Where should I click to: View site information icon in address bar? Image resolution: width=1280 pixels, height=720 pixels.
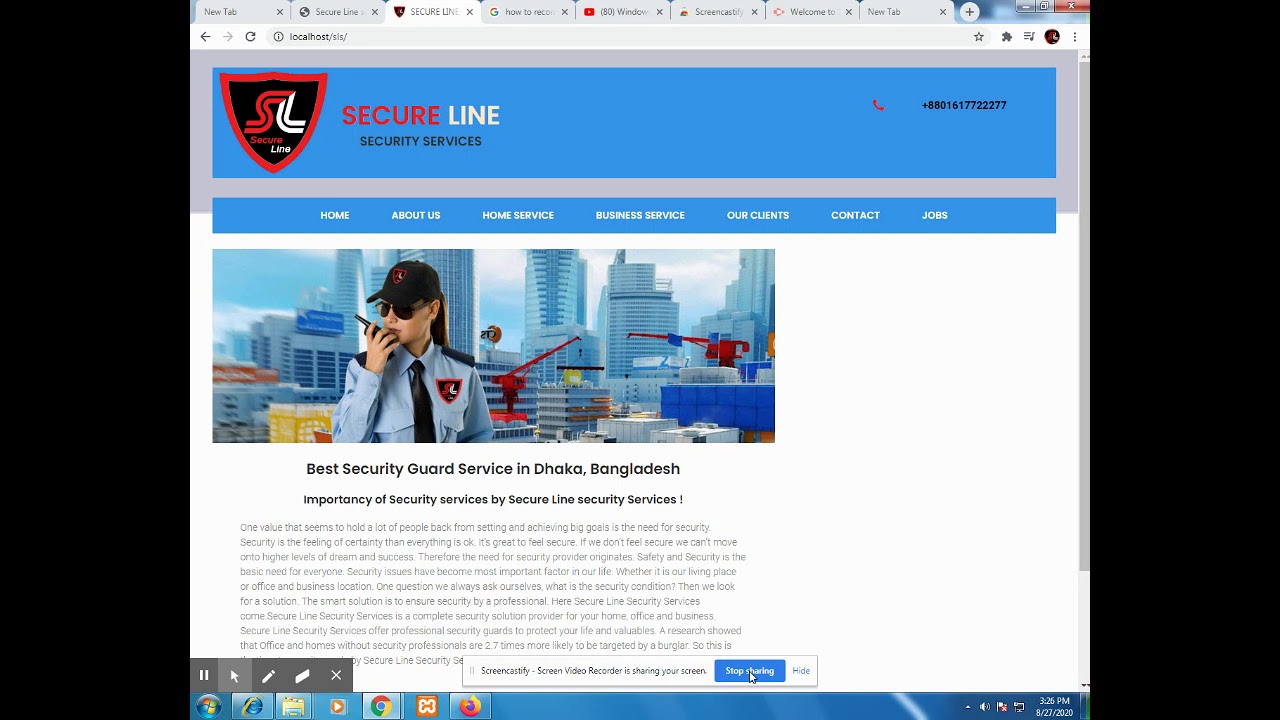(x=279, y=36)
